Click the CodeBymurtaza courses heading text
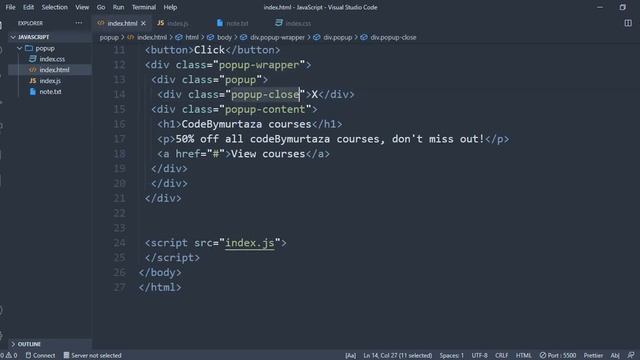 click(246, 124)
